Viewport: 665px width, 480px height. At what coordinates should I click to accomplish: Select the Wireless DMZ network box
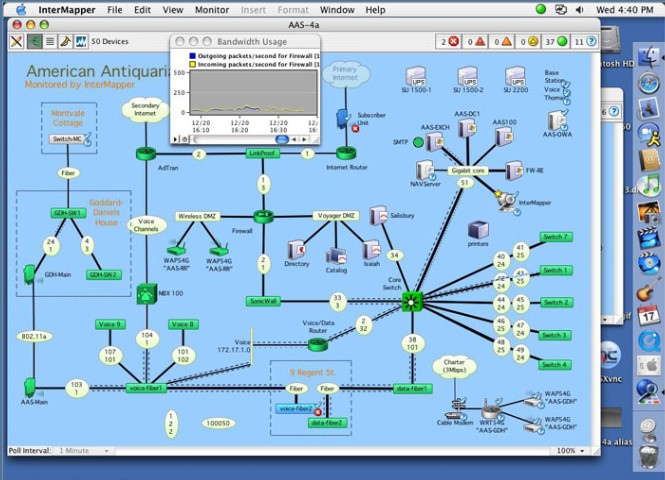(197, 216)
